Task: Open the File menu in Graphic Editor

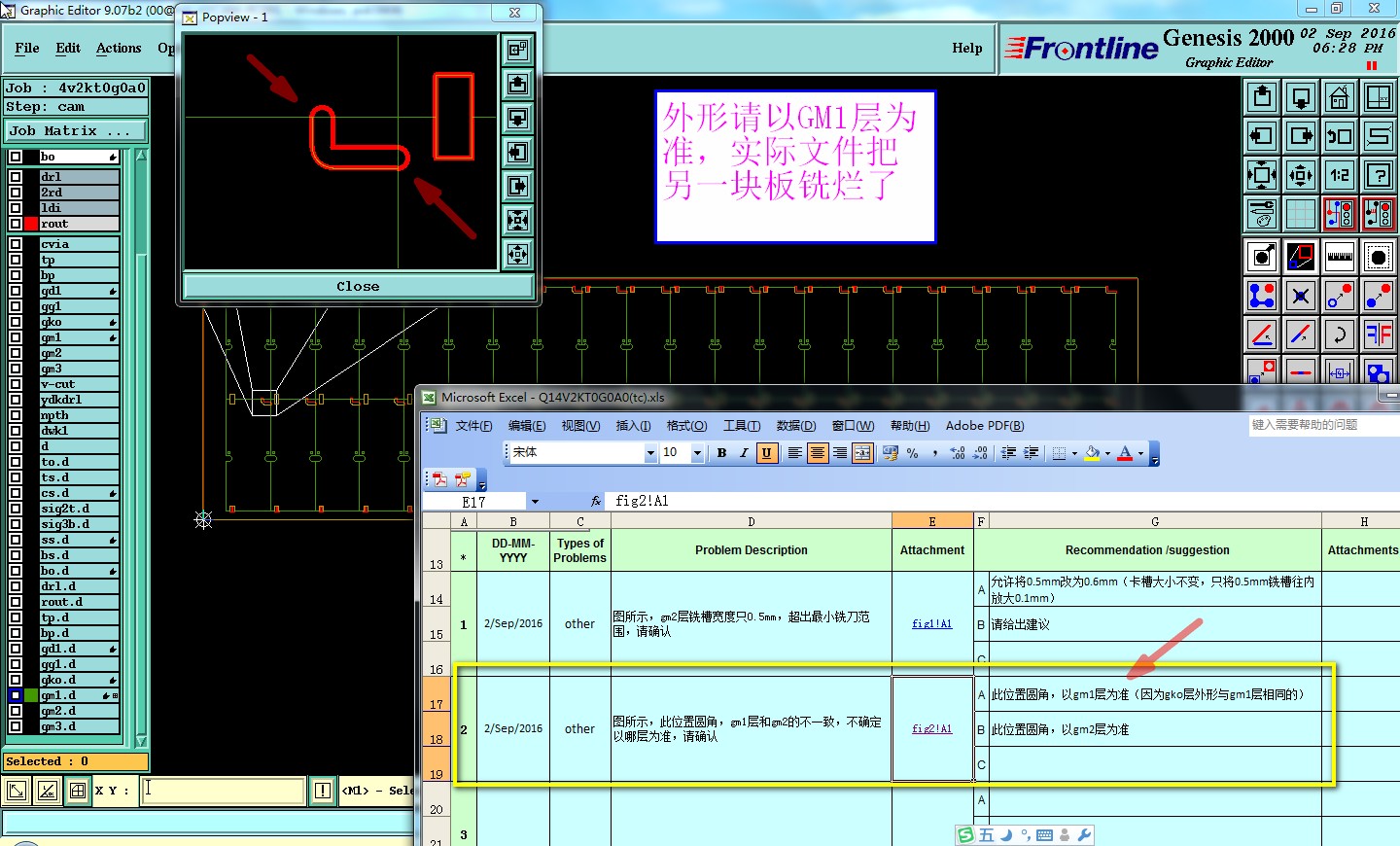Action: pos(27,48)
